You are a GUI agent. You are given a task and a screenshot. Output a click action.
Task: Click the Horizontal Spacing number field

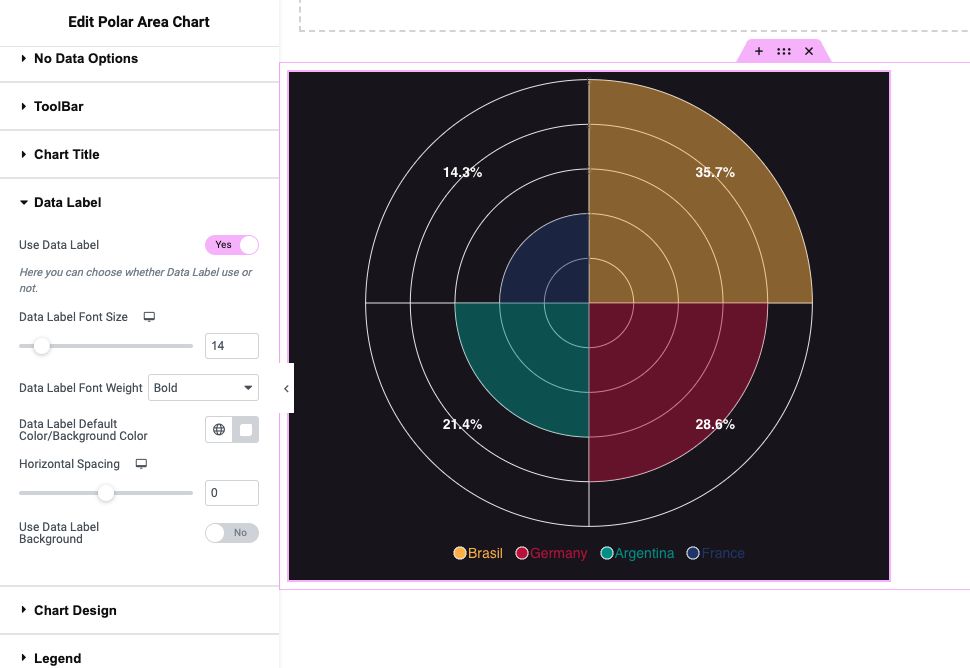pos(232,493)
